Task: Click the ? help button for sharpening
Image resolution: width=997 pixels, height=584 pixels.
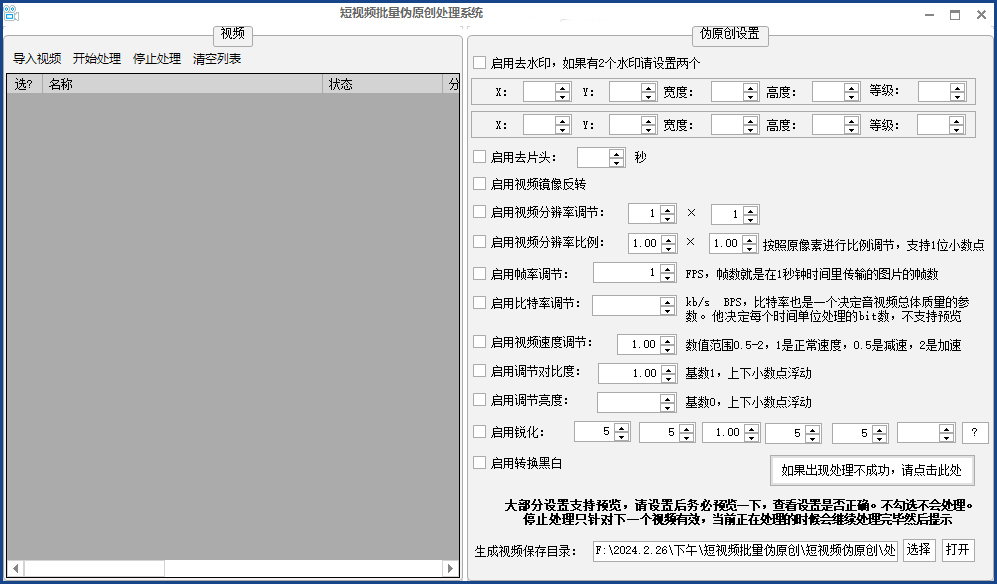Action: [975, 433]
